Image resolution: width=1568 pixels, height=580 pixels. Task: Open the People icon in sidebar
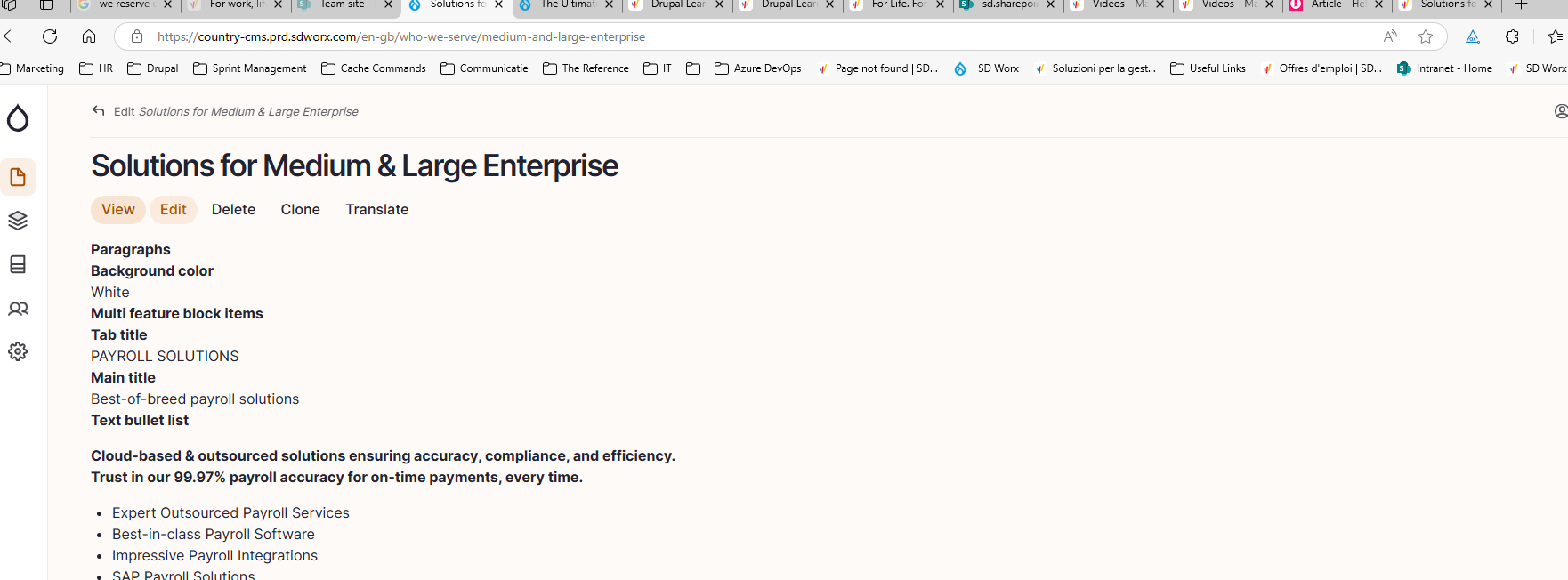18,309
